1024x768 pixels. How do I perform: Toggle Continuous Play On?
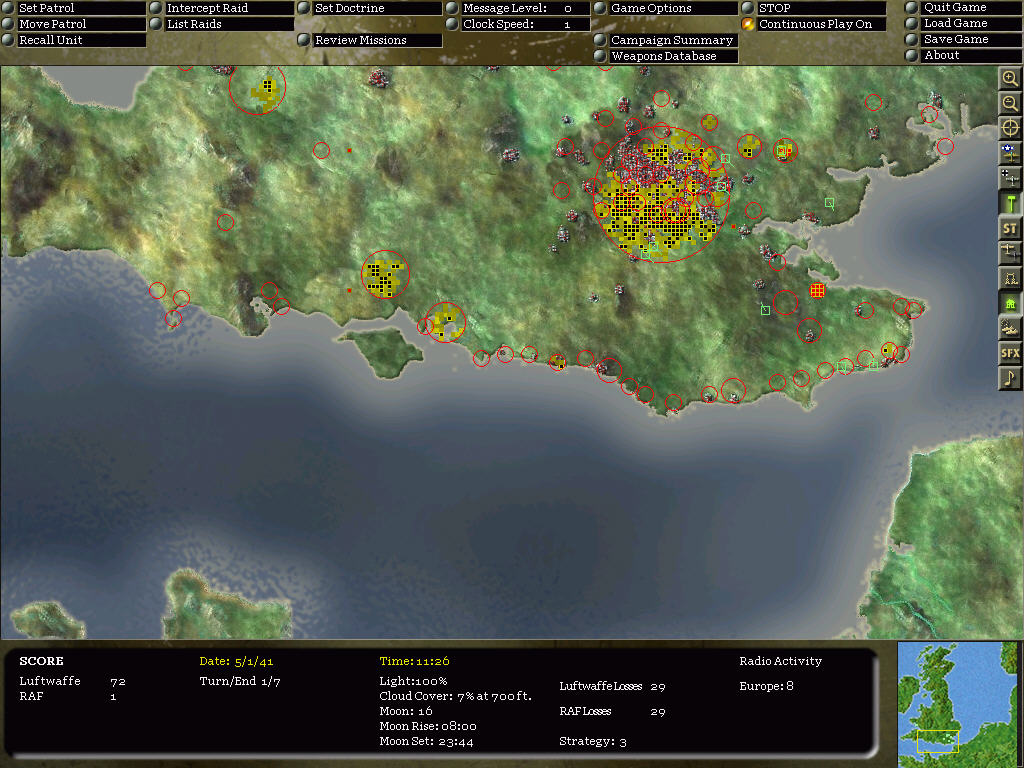pyautogui.click(x=814, y=24)
